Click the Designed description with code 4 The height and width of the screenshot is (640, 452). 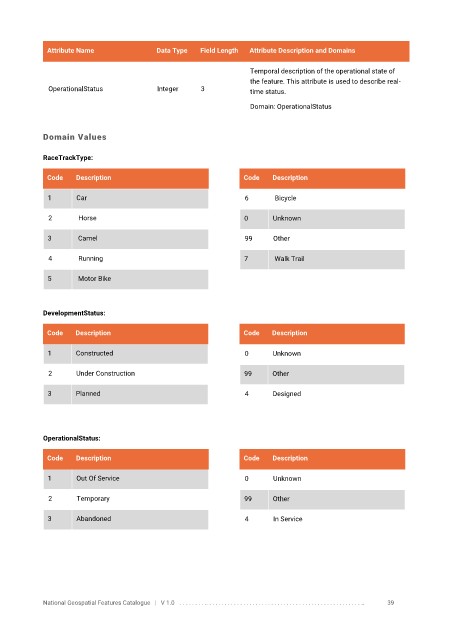[x=287, y=394]
